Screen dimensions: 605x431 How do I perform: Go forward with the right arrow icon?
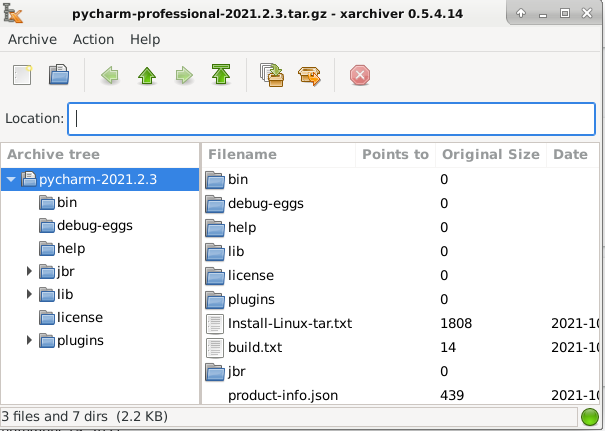pyautogui.click(x=184, y=75)
